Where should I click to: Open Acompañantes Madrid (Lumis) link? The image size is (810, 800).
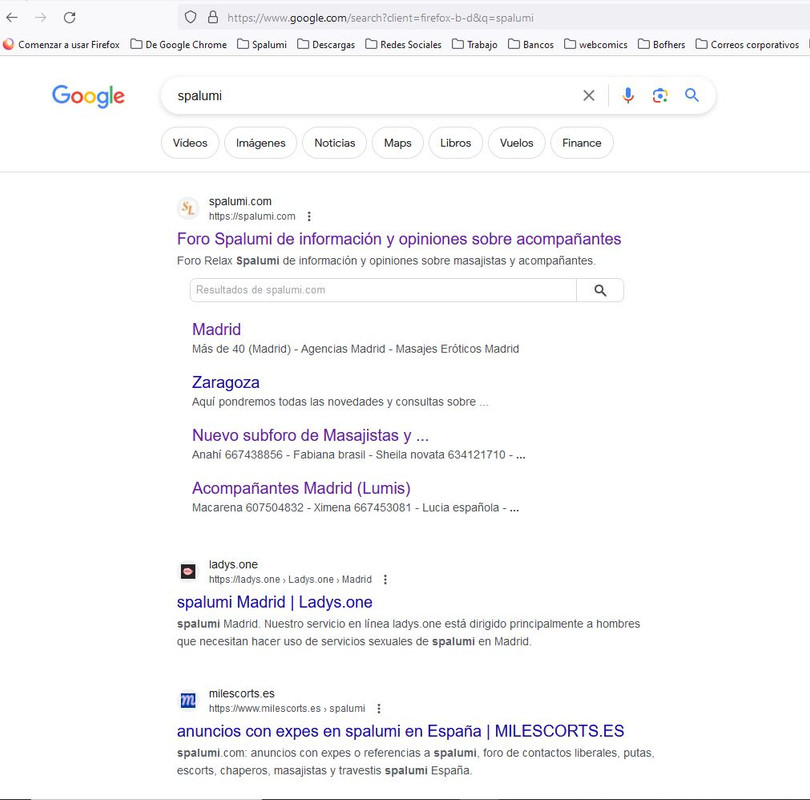301,489
